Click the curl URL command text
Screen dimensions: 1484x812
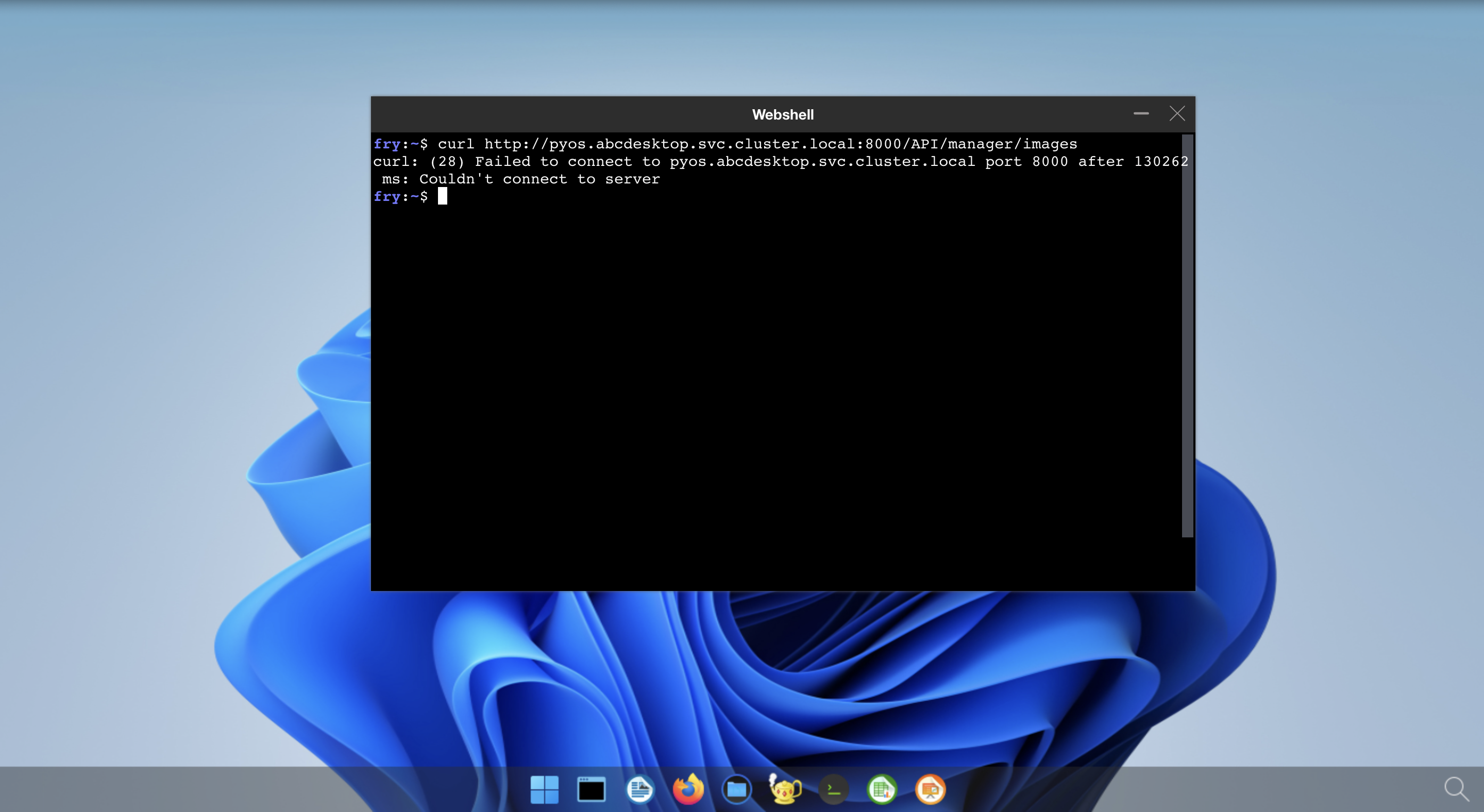pyautogui.click(x=780, y=144)
